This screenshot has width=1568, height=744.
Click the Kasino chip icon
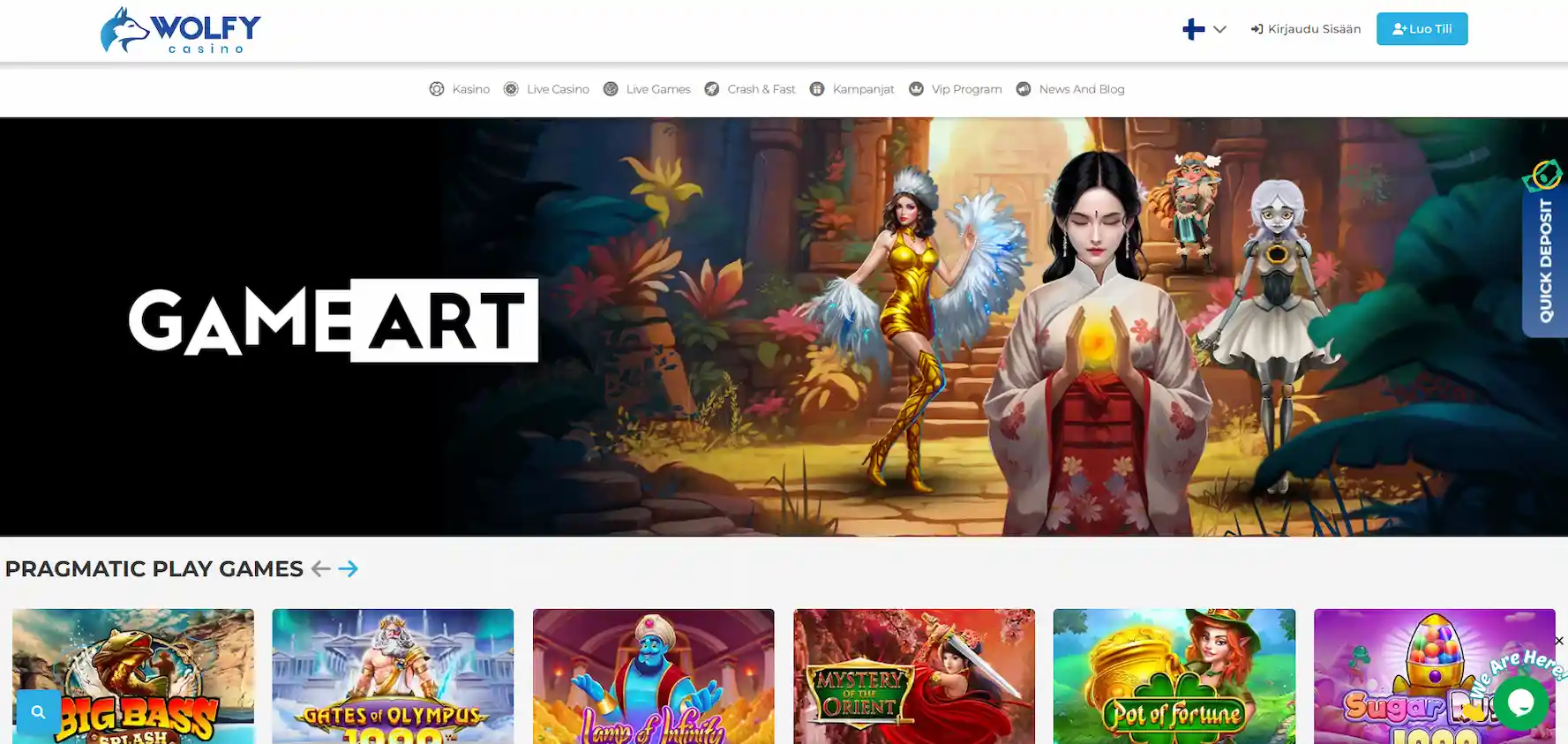[x=437, y=89]
